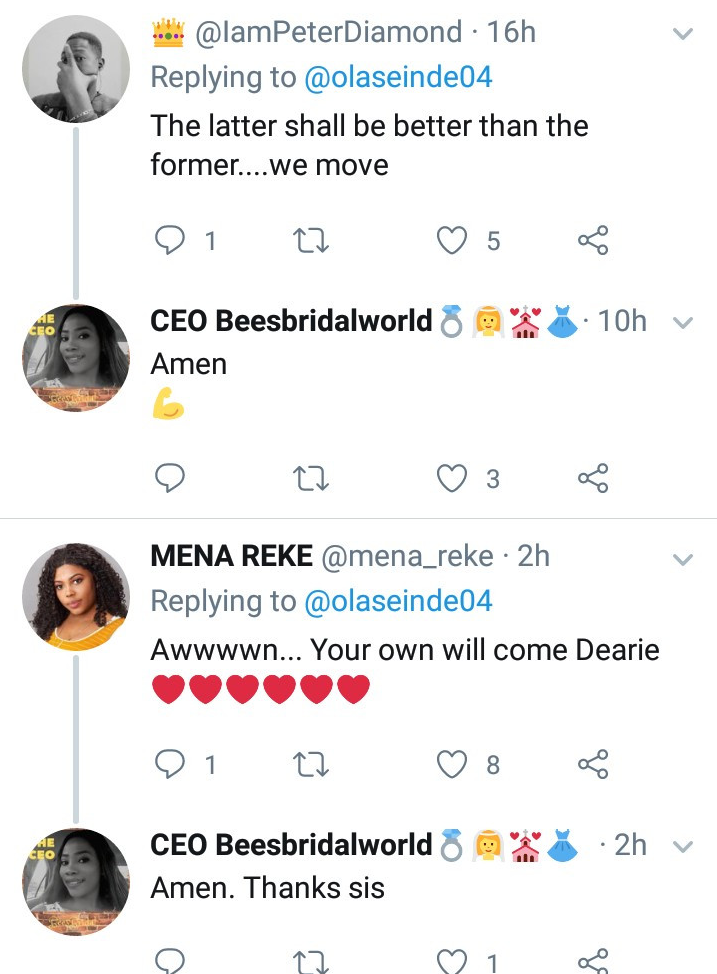717x974 pixels.
Task: Open the @IamPeterDiamond username handle
Action: (x=328, y=33)
